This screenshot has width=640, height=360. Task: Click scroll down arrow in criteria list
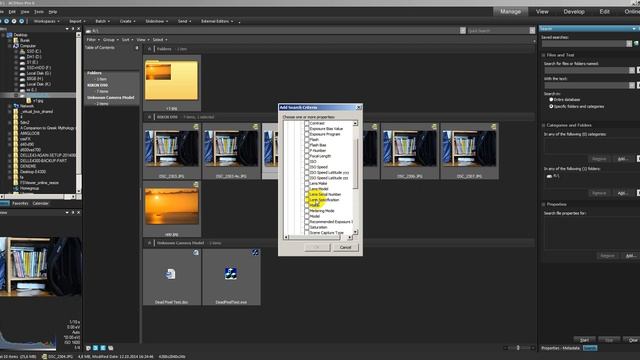point(355,232)
